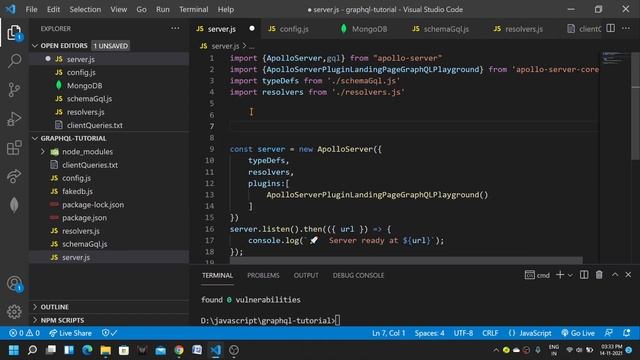Open the terminal launch profile dropdown arrow
640x360 pixels.
[570, 275]
